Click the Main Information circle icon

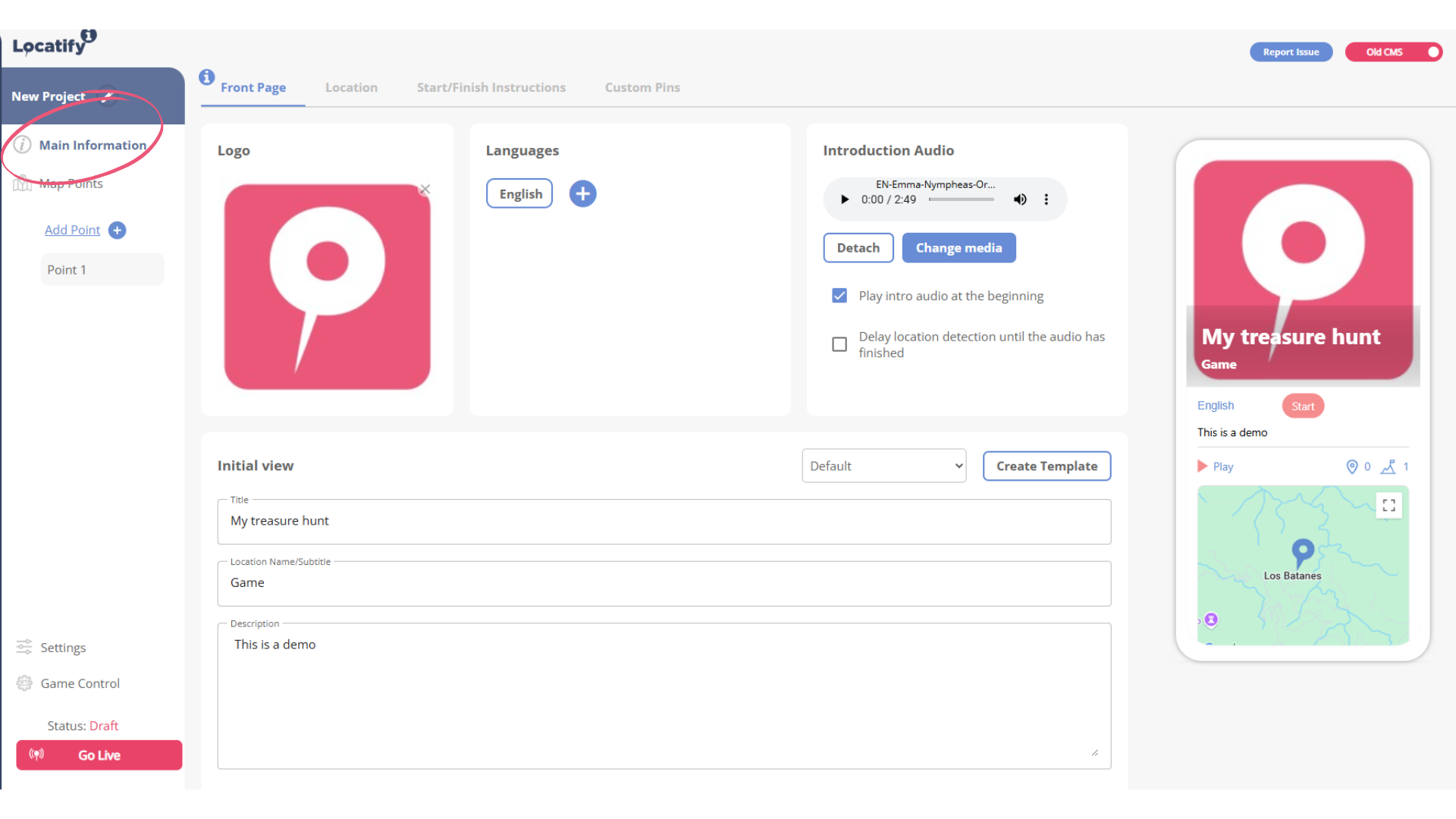(x=23, y=145)
